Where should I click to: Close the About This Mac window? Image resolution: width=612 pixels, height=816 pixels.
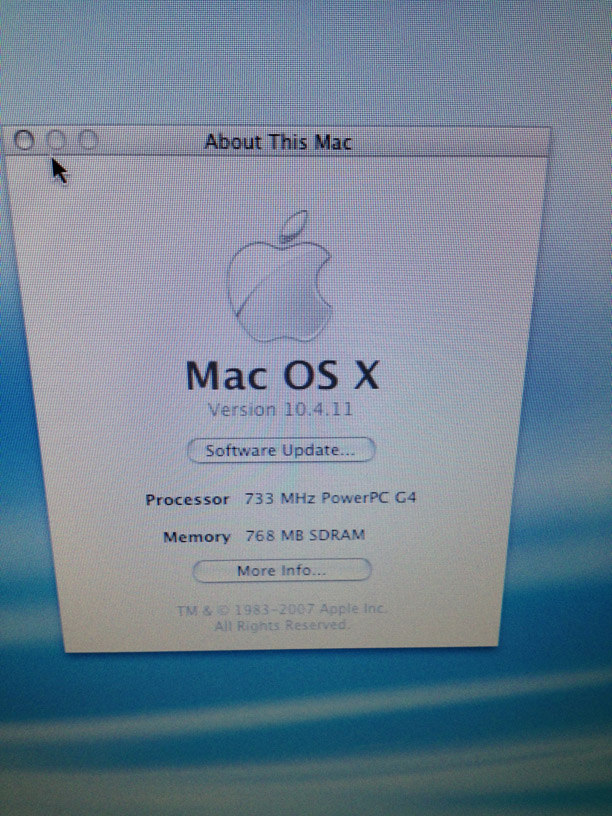pos(23,140)
